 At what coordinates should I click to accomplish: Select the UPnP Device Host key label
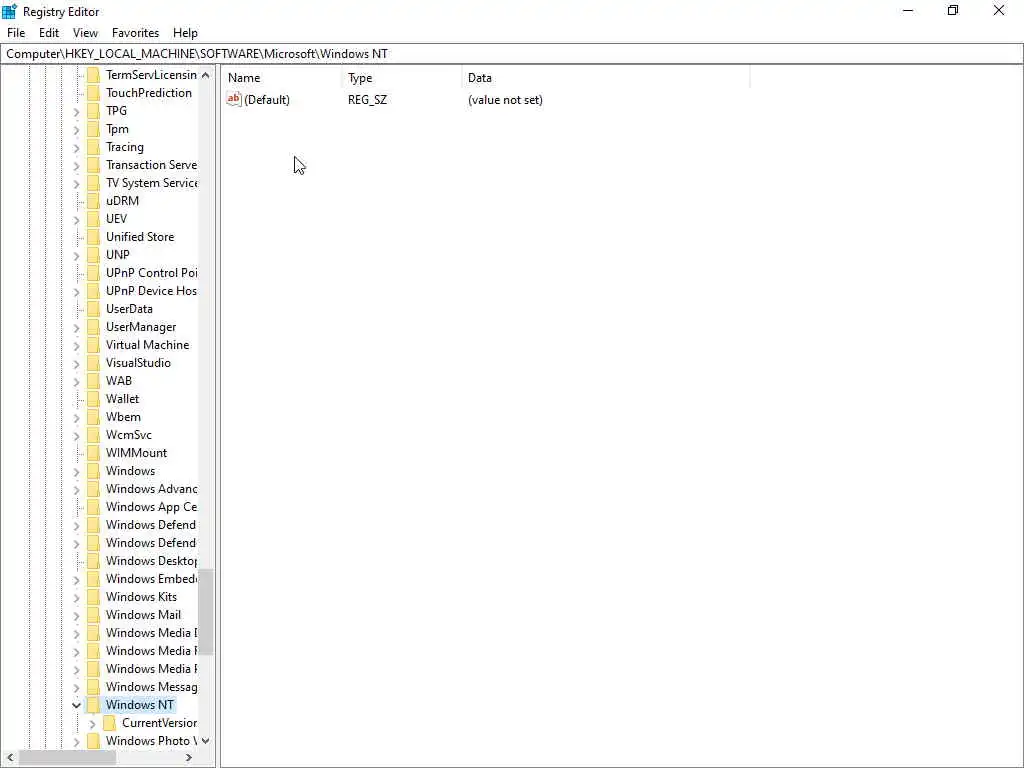pyautogui.click(x=152, y=291)
